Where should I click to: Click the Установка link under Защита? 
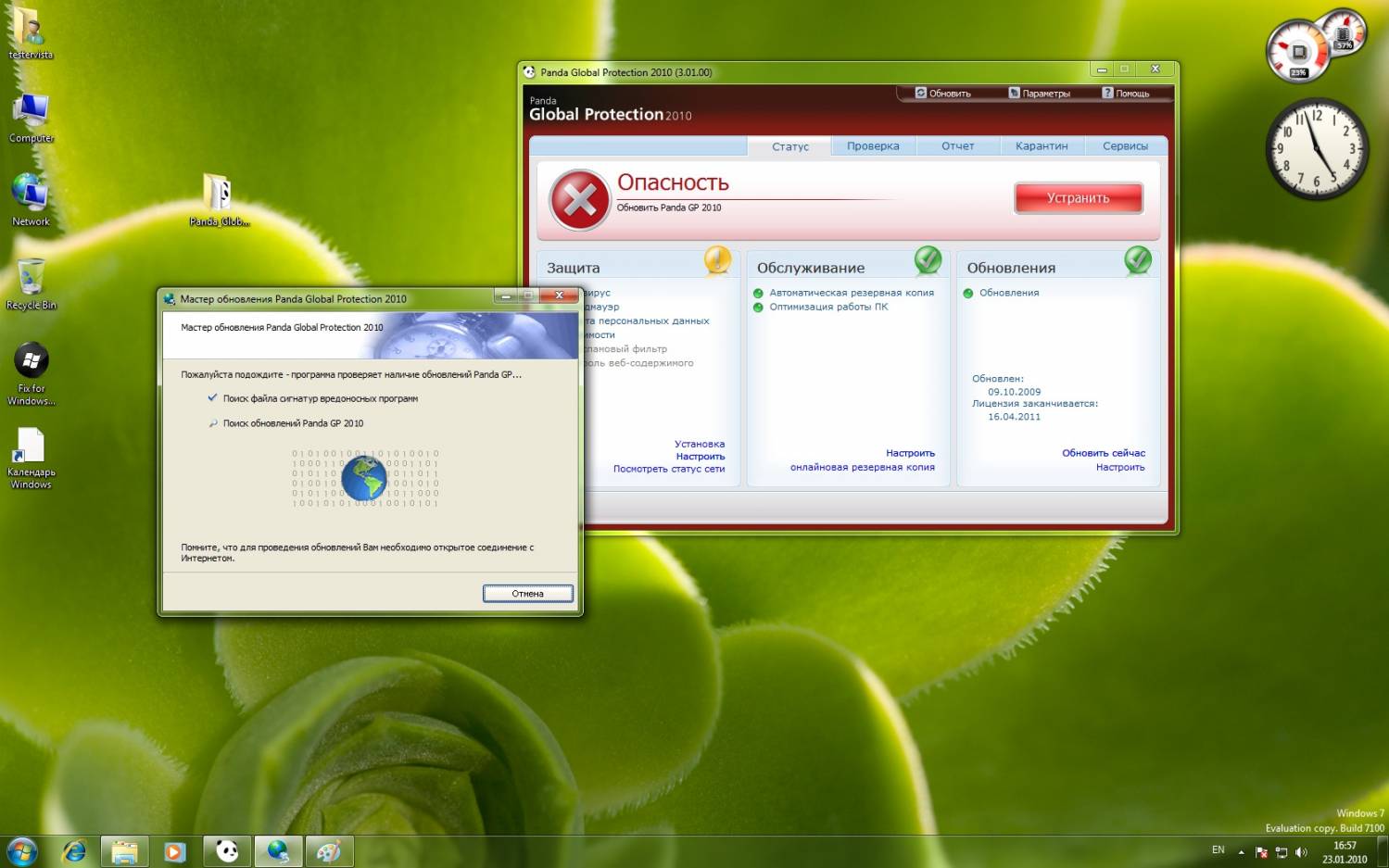pyautogui.click(x=700, y=445)
